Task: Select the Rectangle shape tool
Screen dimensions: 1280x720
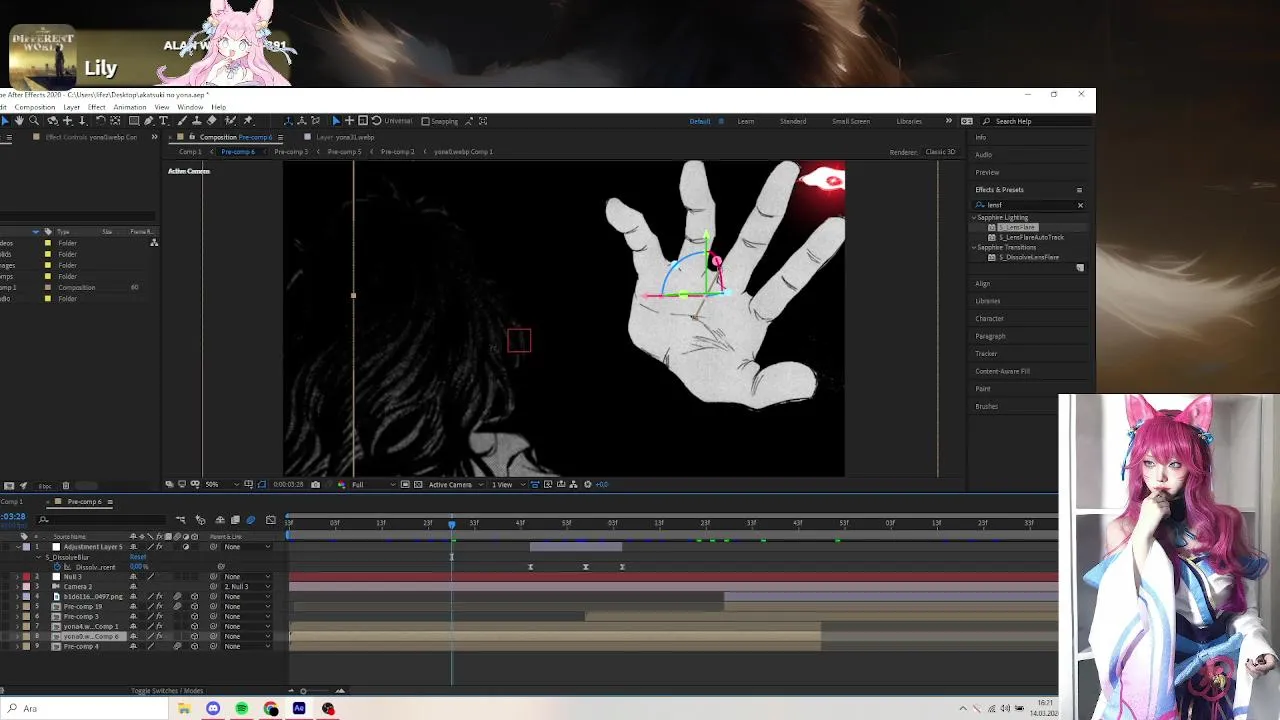Action: tap(134, 121)
